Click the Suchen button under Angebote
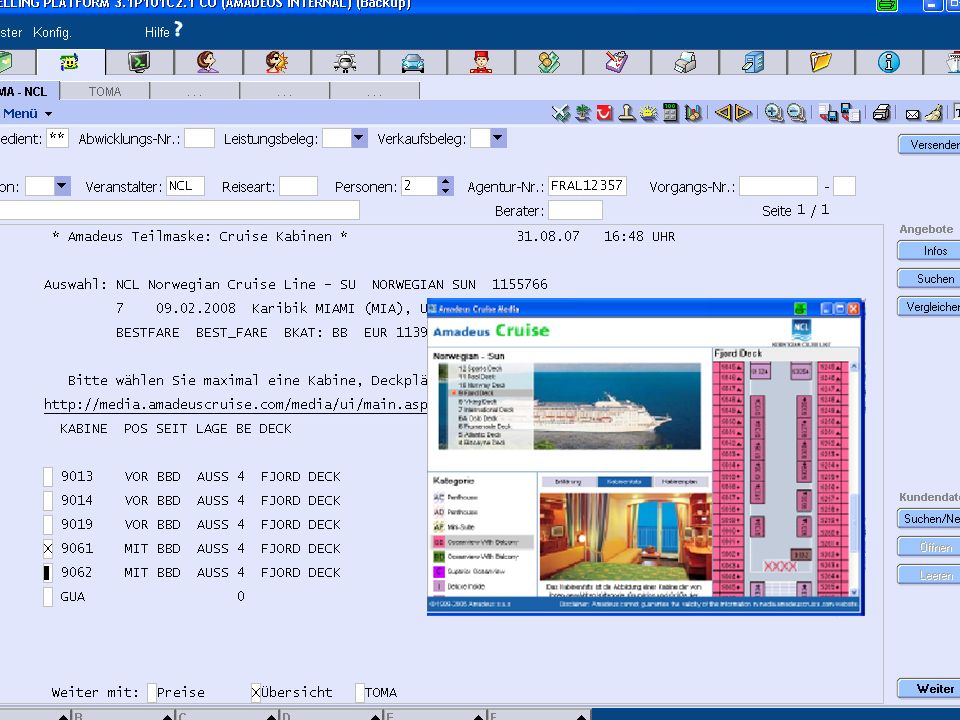This screenshot has width=960, height=720. click(x=929, y=279)
